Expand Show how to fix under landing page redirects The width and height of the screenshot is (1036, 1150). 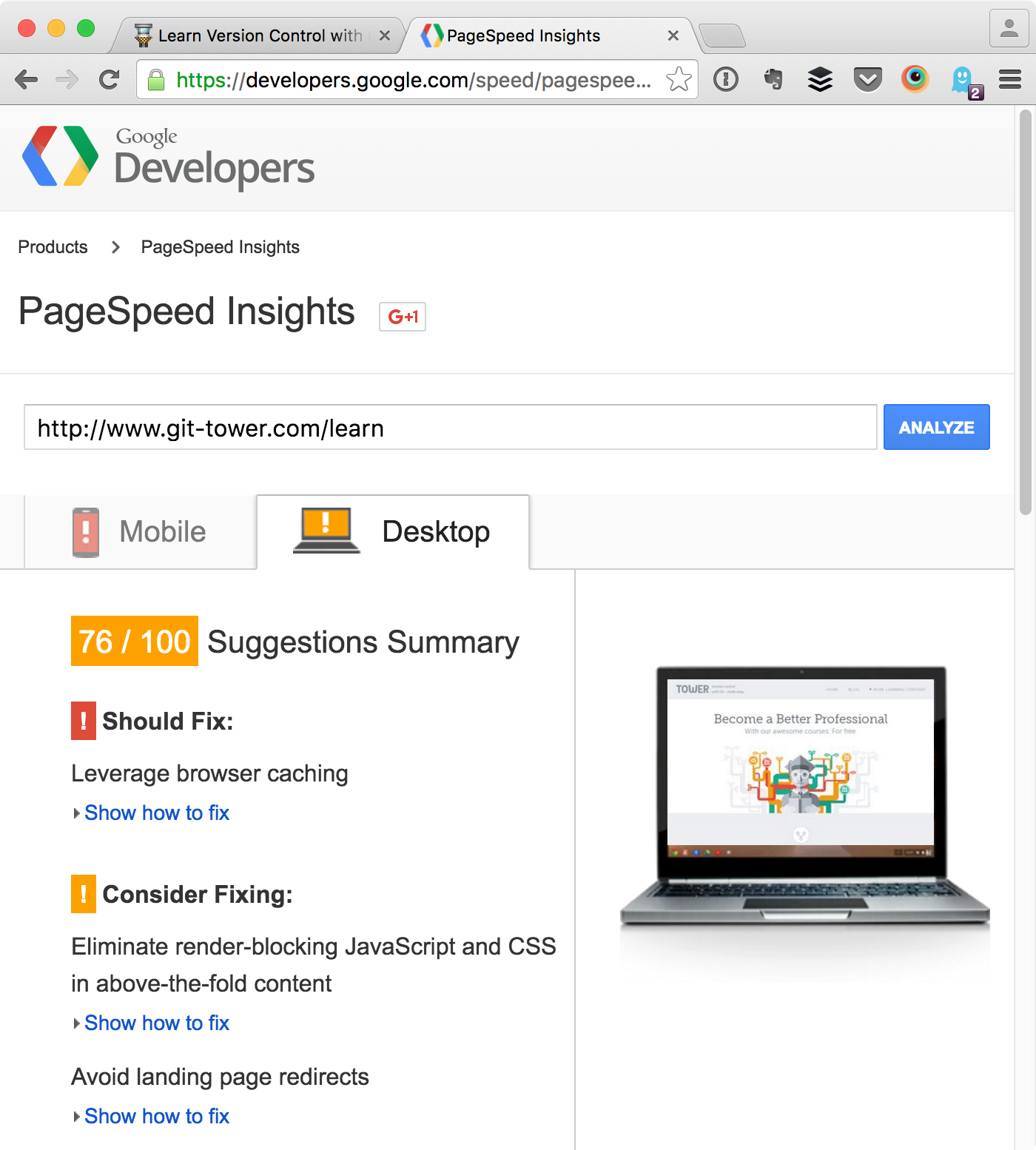[156, 1116]
